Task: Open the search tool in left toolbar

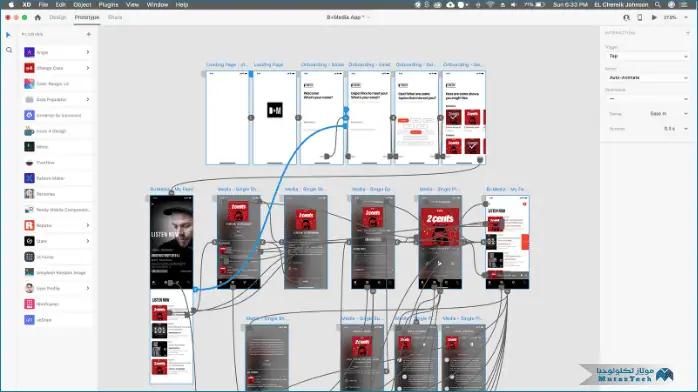Action: click(x=9, y=50)
